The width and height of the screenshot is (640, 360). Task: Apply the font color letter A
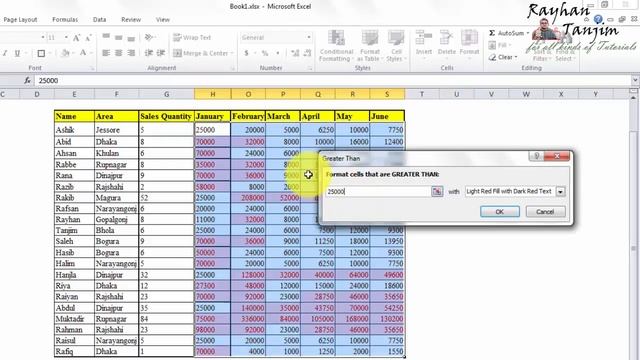point(83,53)
